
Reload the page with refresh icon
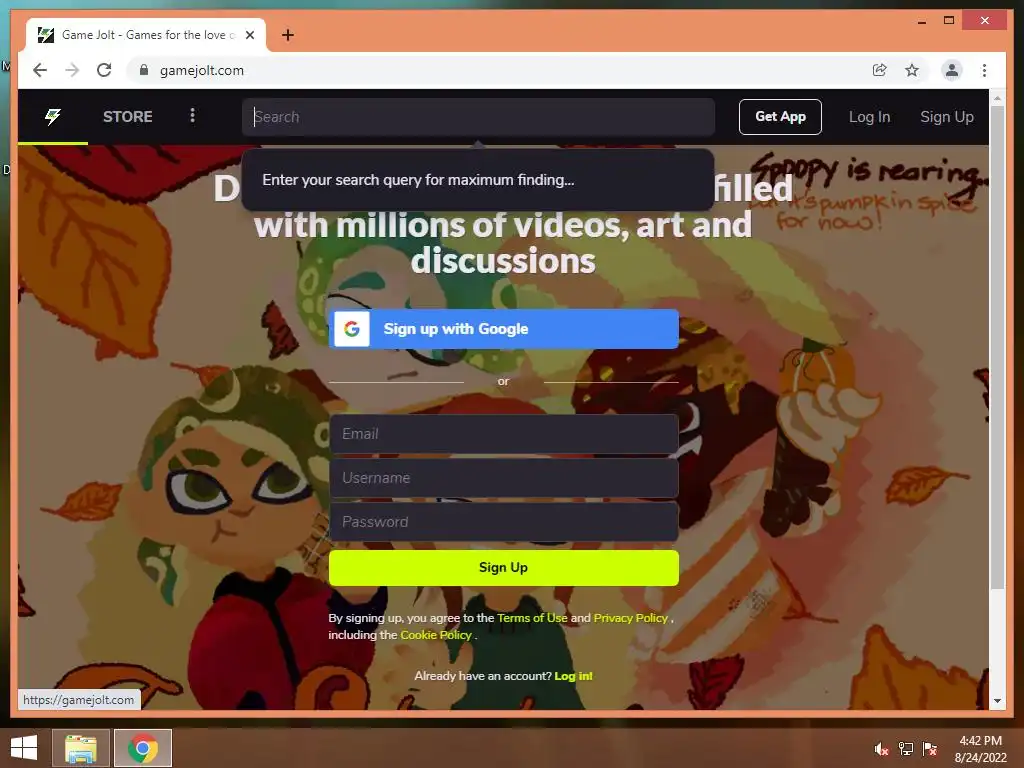click(x=104, y=71)
